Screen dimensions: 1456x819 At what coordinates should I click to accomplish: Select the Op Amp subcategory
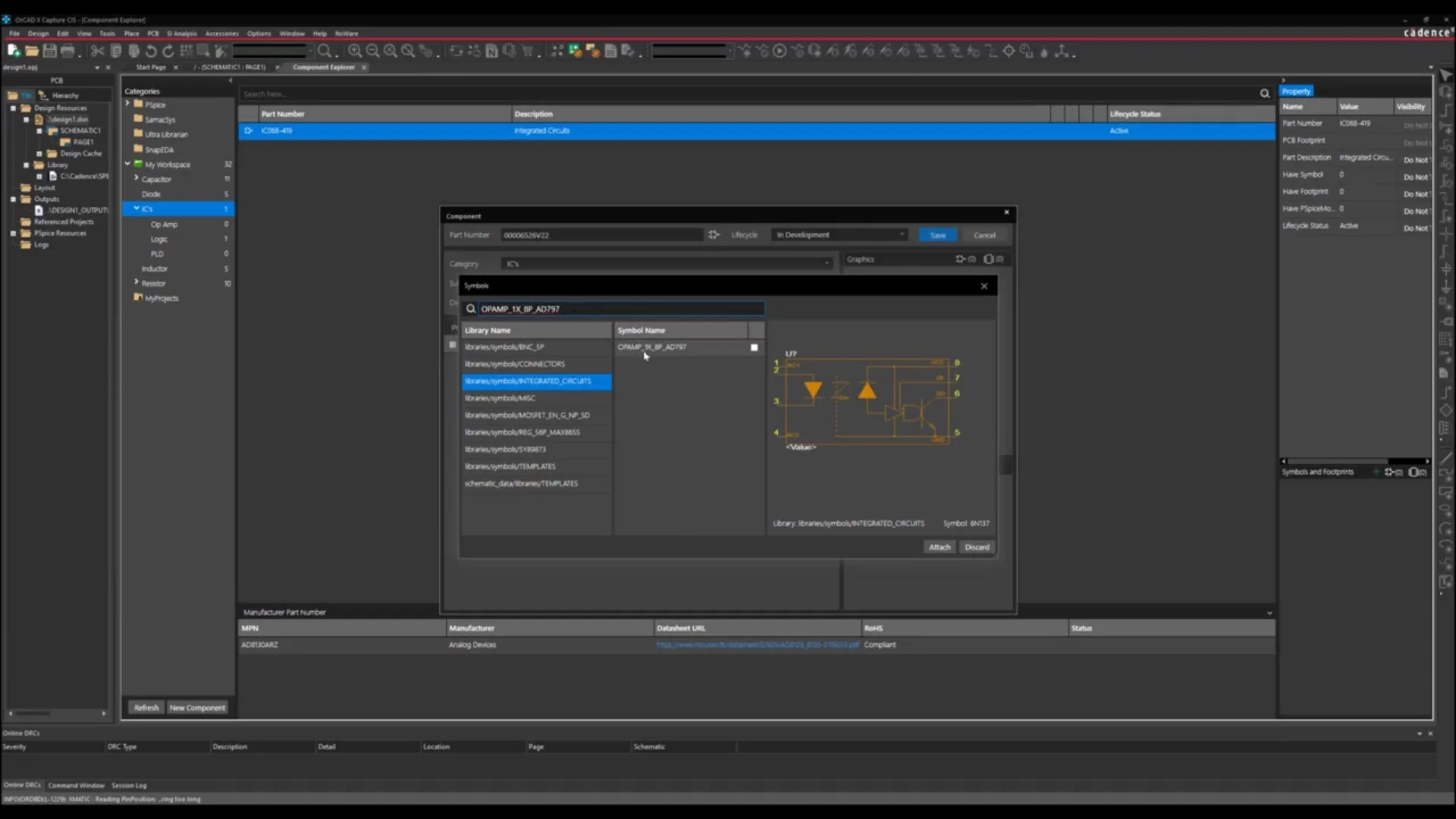click(x=164, y=224)
